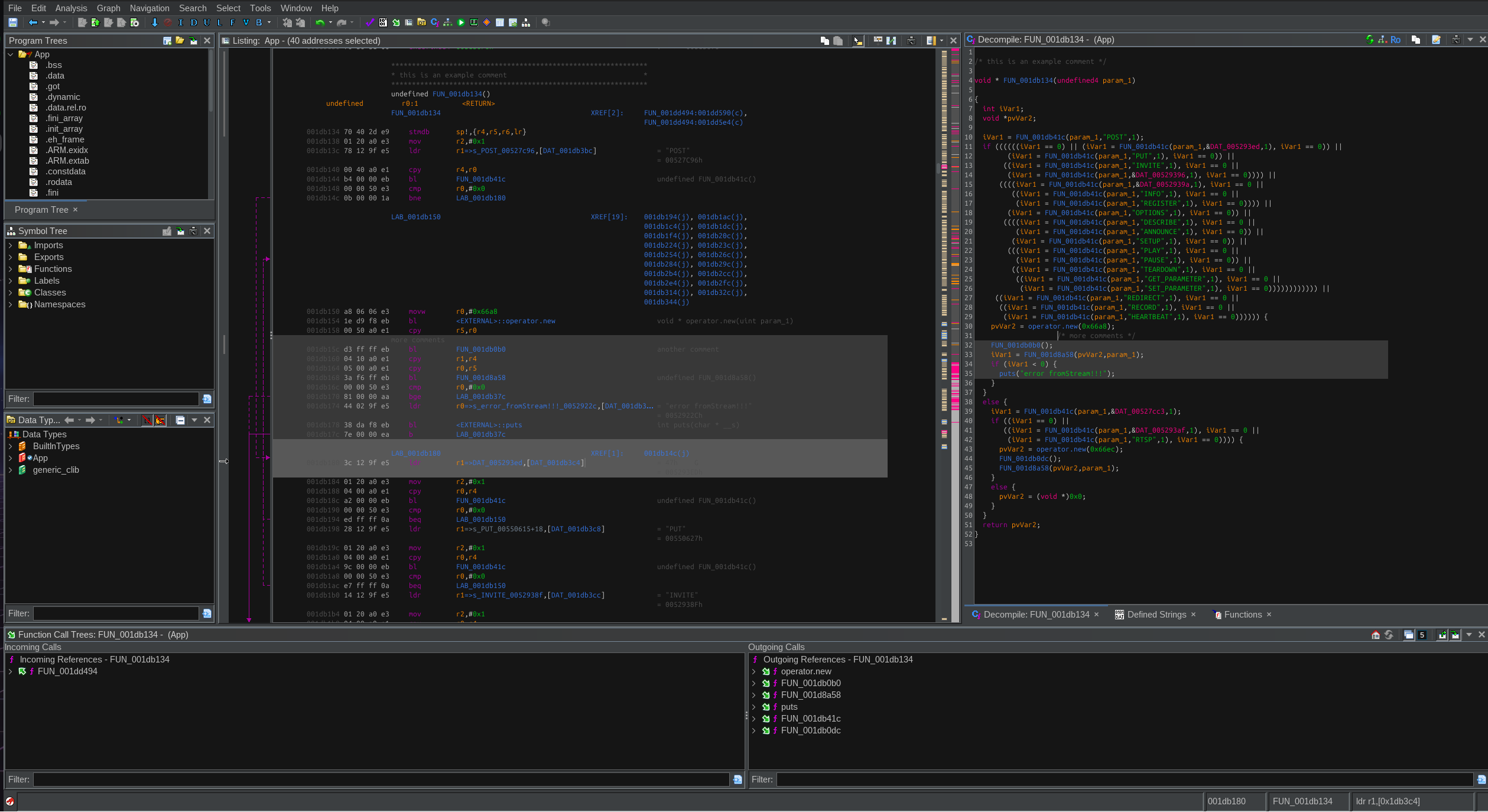Expand FUN_001d8a58 in Outgoing Calls
The width and height of the screenshot is (1488, 812).
click(753, 695)
